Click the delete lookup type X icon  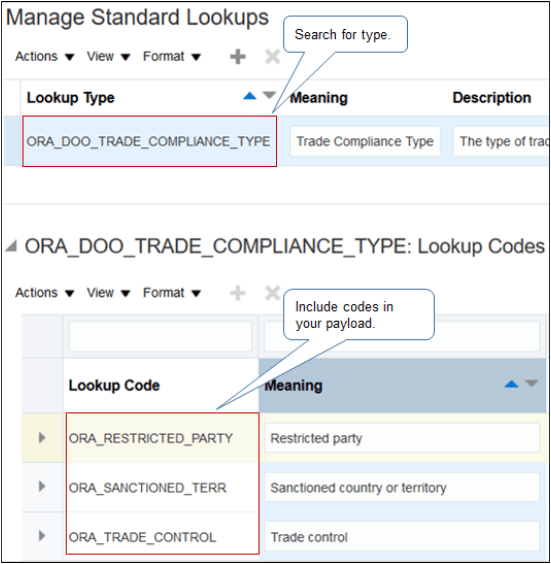[272, 56]
